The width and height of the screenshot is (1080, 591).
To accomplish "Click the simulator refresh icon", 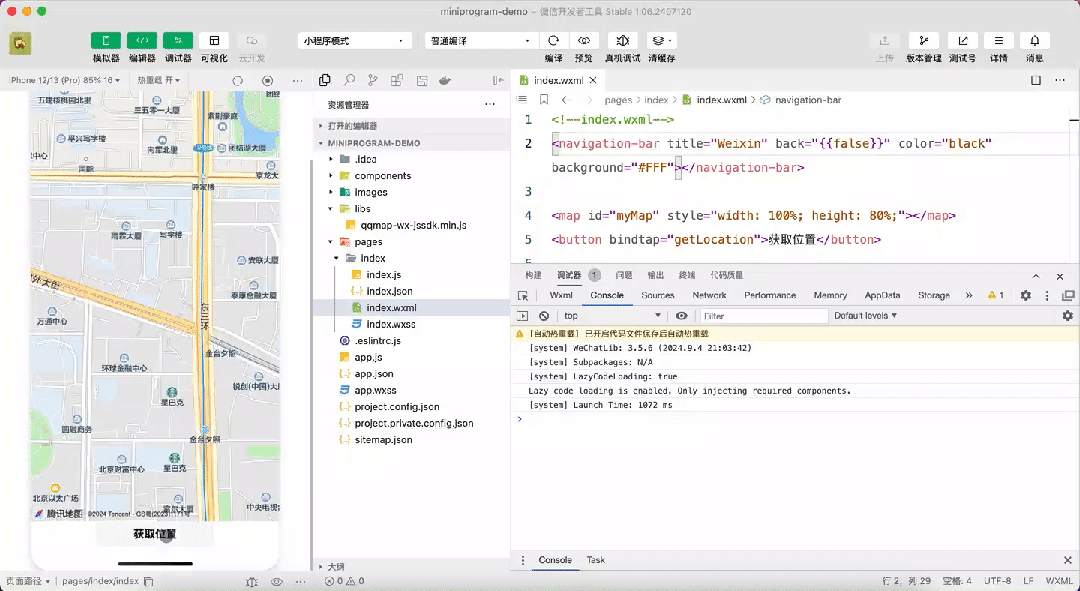I will click(x=238, y=81).
